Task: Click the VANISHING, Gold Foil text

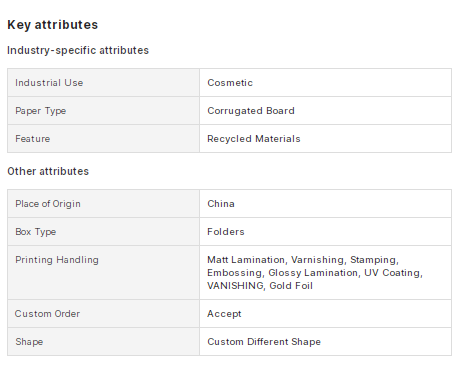Action: click(260, 286)
